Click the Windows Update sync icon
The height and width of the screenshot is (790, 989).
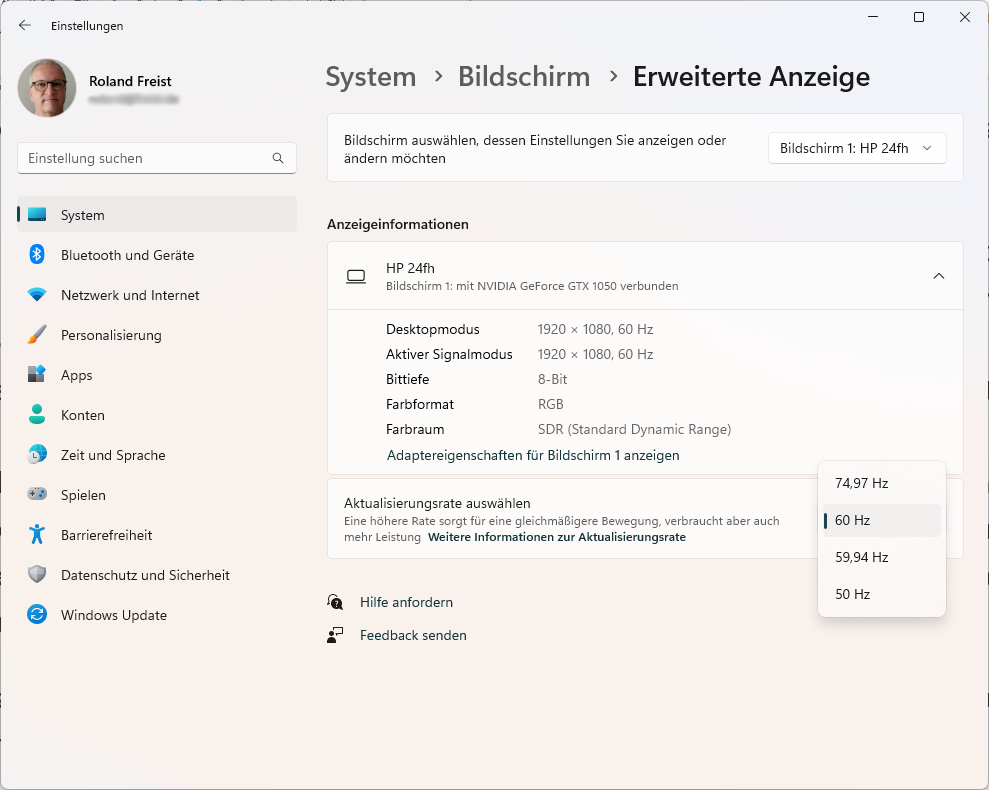(37, 615)
